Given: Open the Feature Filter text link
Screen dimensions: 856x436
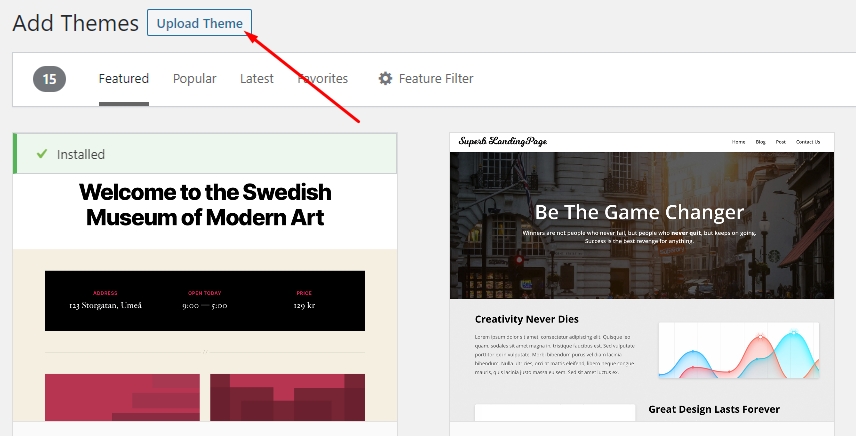Looking at the screenshot, I should point(435,79).
